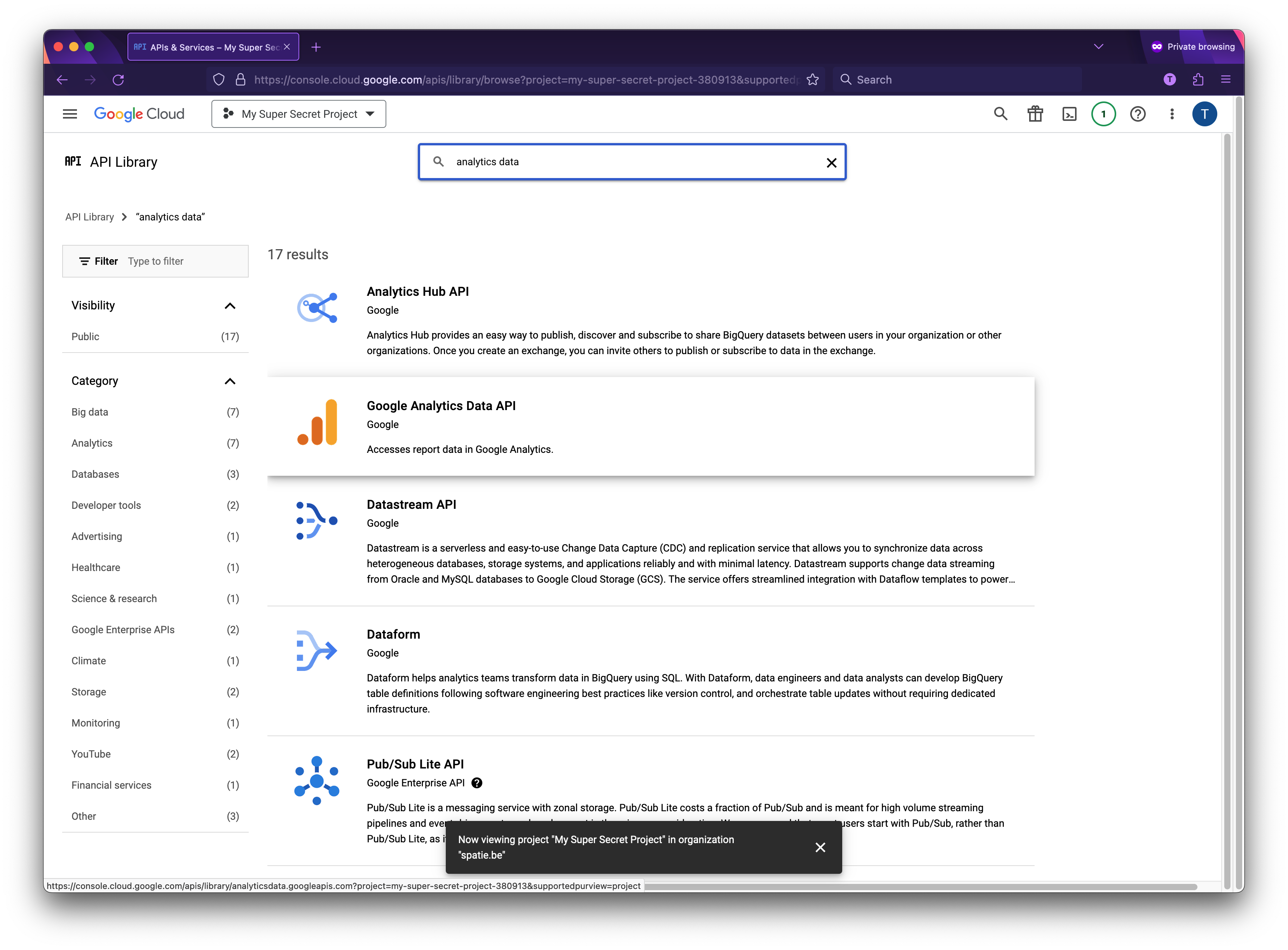Open the My Super Secret Project selector
This screenshot has height=950, width=1288.
click(298, 114)
